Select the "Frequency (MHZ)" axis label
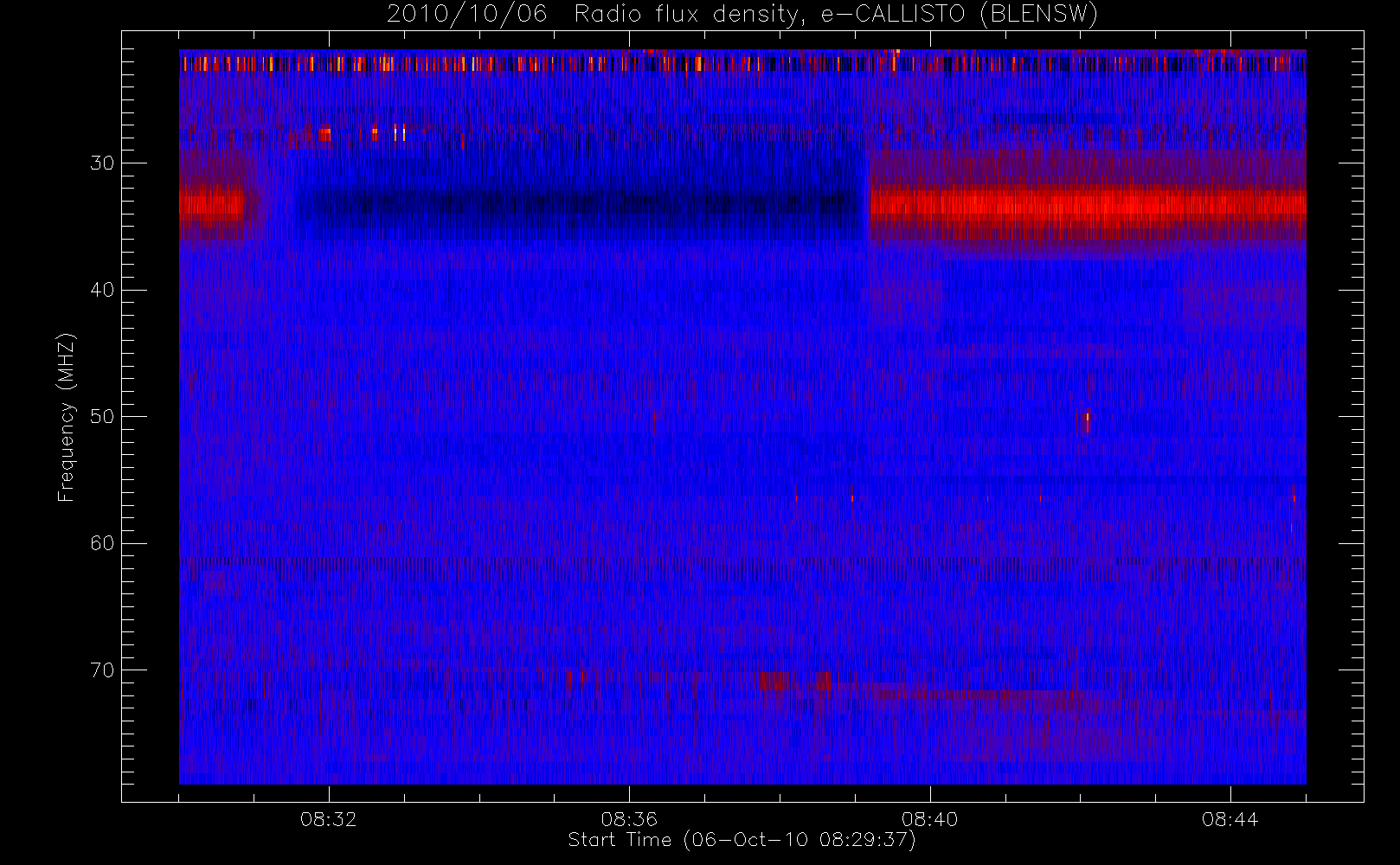The image size is (1400, 865). pos(67,417)
